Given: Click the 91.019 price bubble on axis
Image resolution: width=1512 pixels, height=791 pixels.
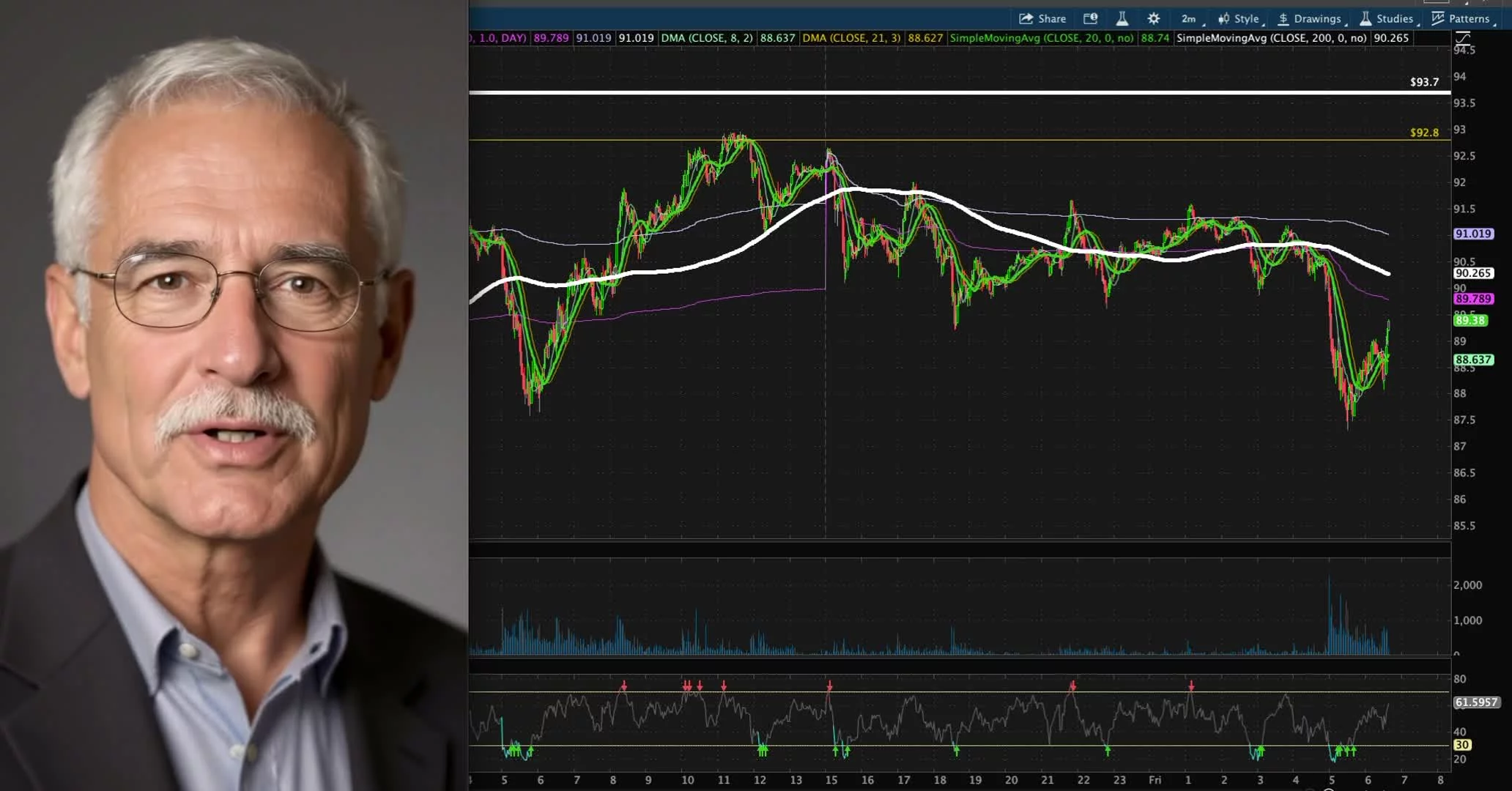Looking at the screenshot, I should [1472, 234].
